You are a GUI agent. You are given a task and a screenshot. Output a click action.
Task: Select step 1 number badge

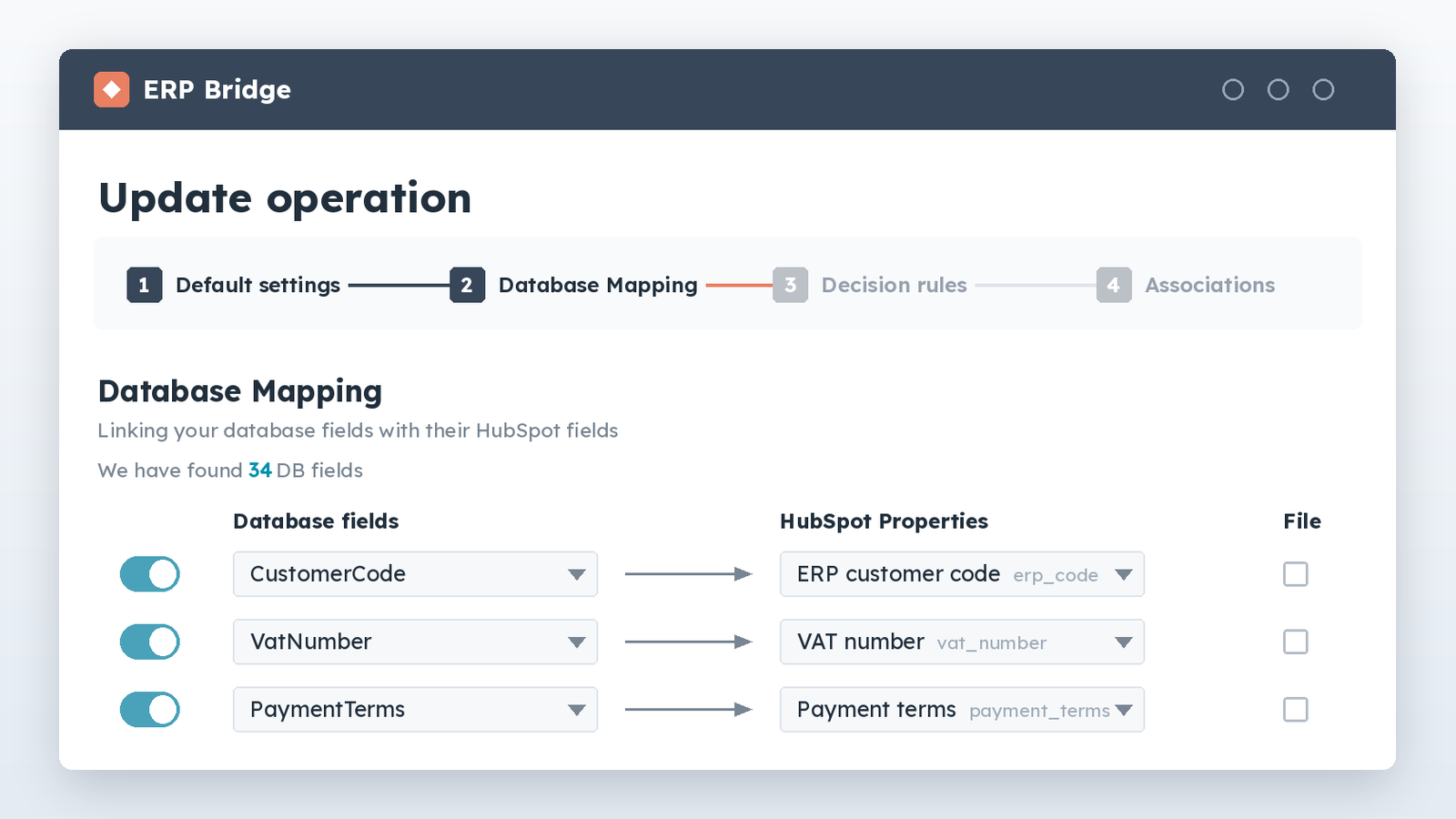(144, 285)
